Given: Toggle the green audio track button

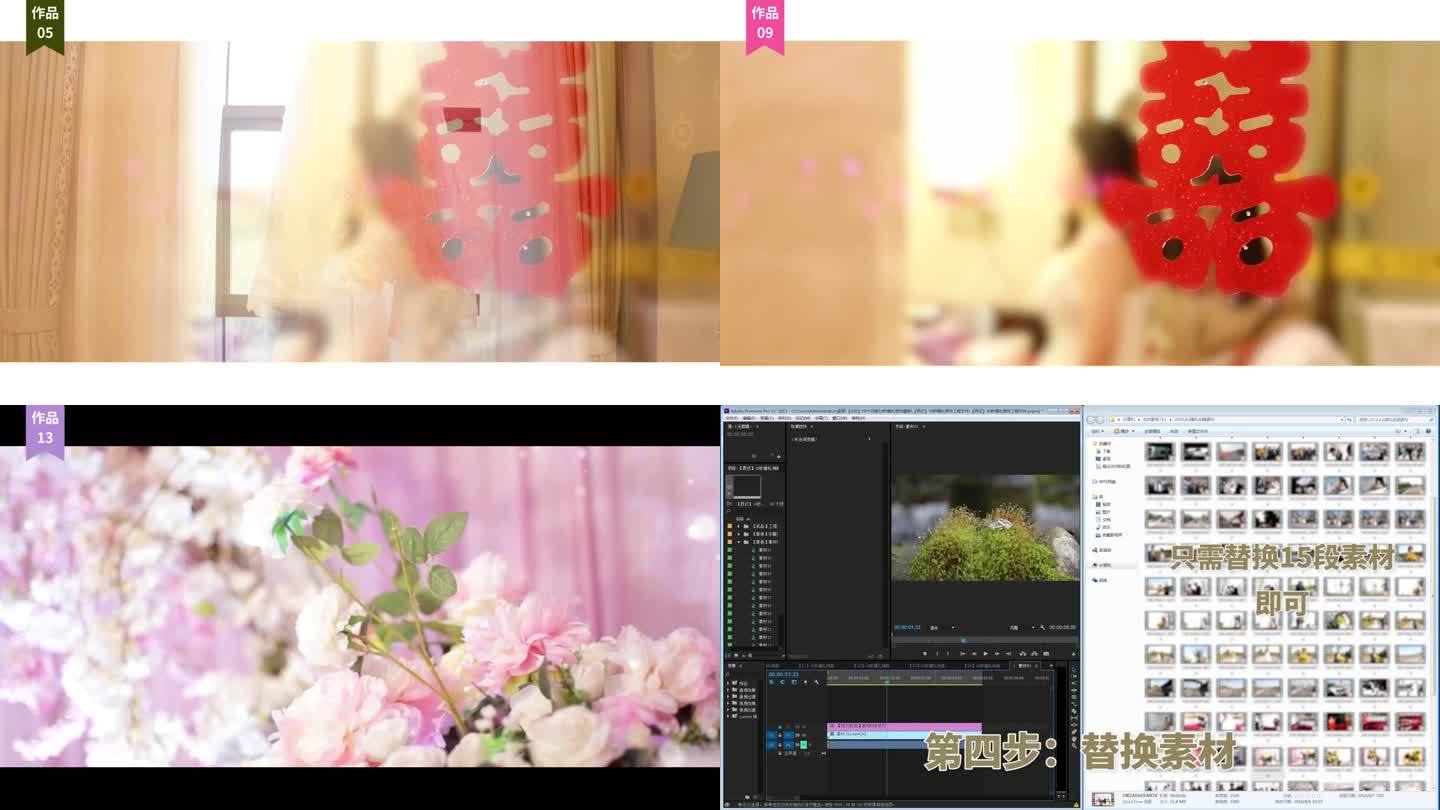Looking at the screenshot, I should click(803, 745).
